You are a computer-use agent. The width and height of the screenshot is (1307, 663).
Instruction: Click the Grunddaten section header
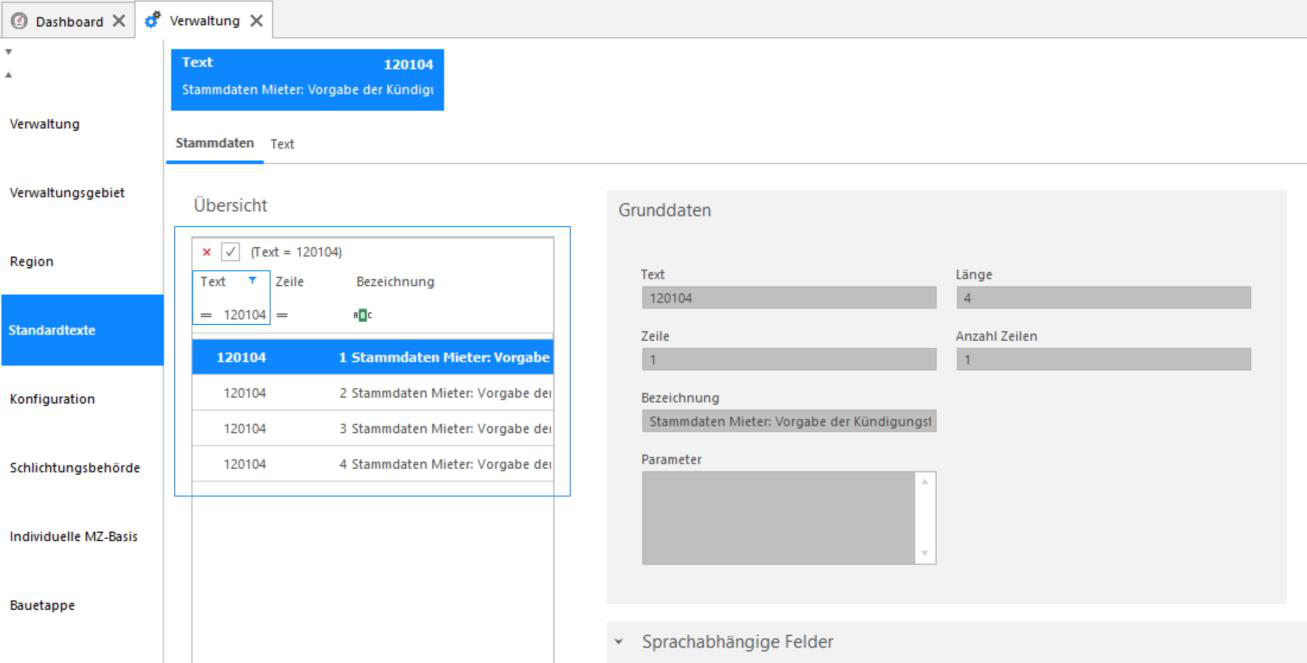coord(664,211)
